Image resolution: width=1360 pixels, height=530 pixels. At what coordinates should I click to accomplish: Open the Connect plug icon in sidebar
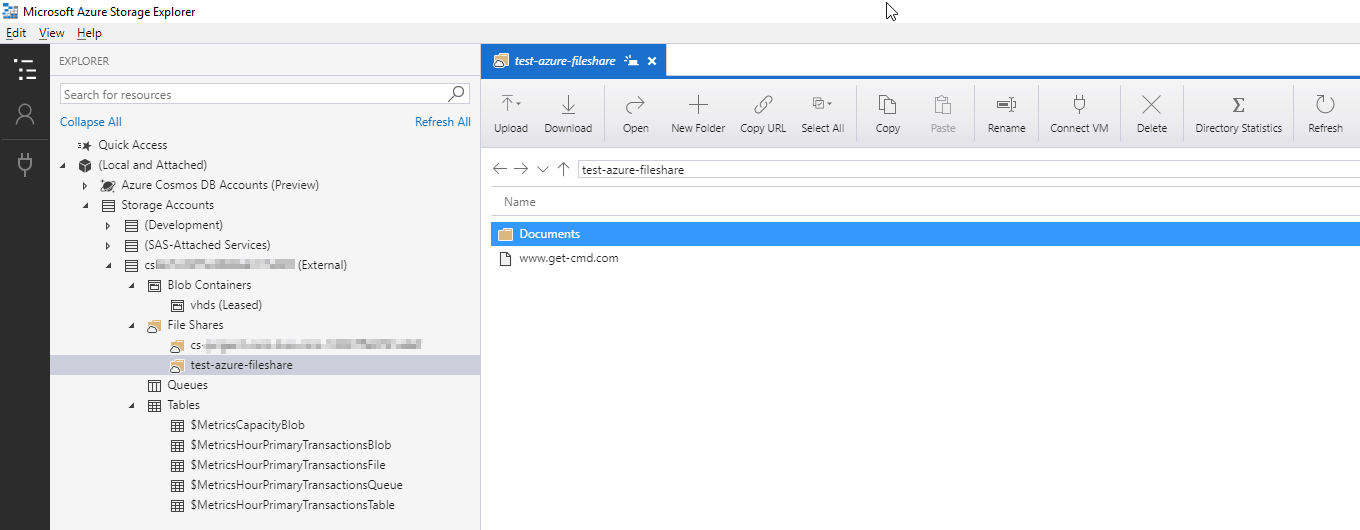[x=25, y=163]
